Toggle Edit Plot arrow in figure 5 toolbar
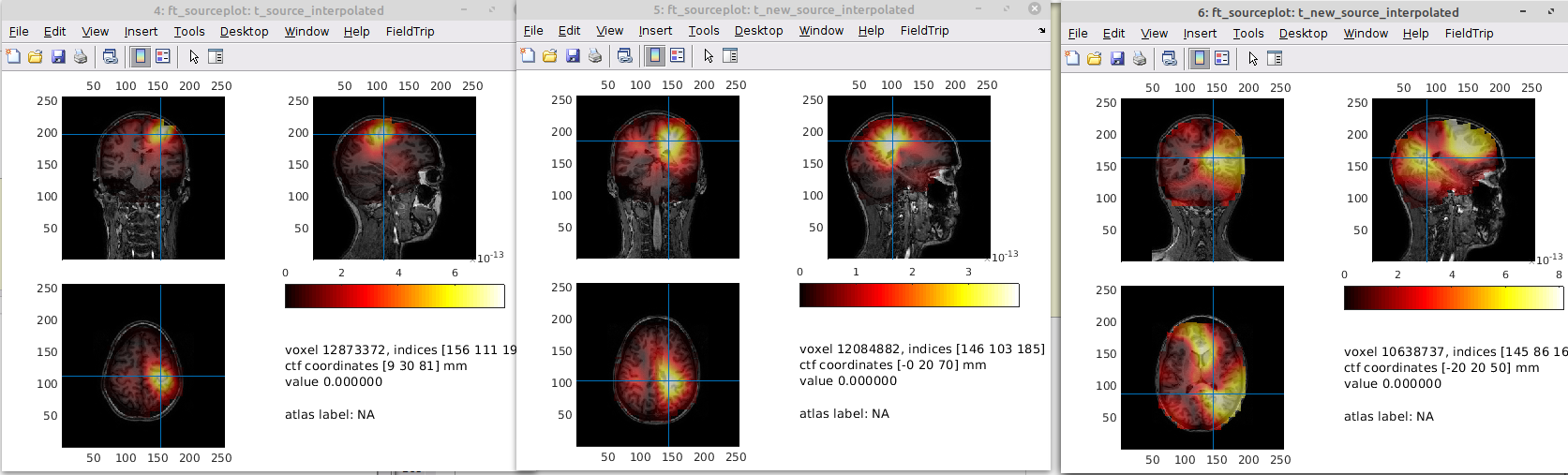Viewport: 1568px width, 475px height. (709, 56)
